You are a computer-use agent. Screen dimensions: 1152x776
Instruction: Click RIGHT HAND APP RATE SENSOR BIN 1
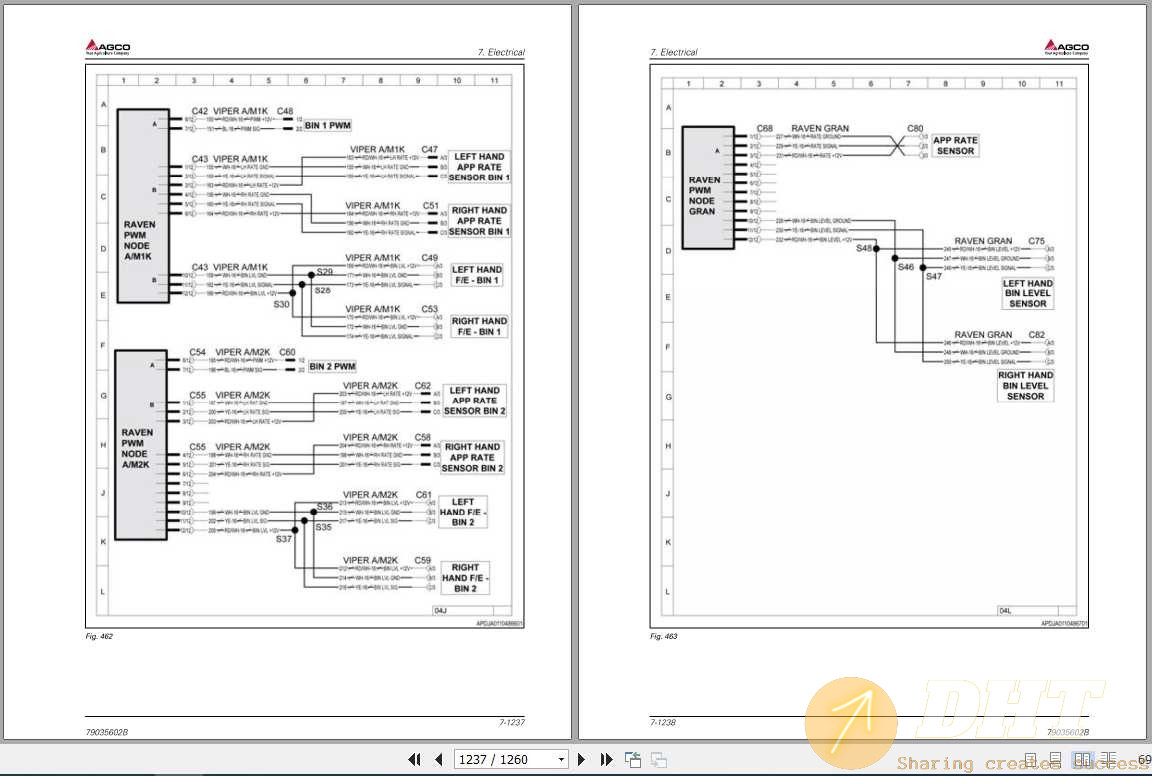(479, 220)
